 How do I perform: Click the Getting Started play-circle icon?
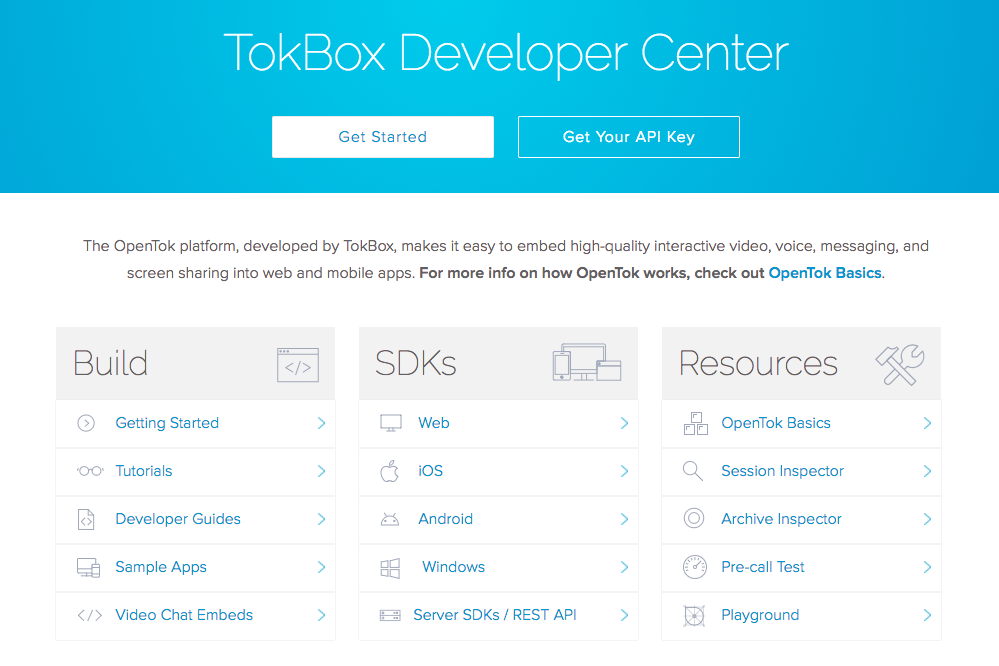tap(86, 423)
